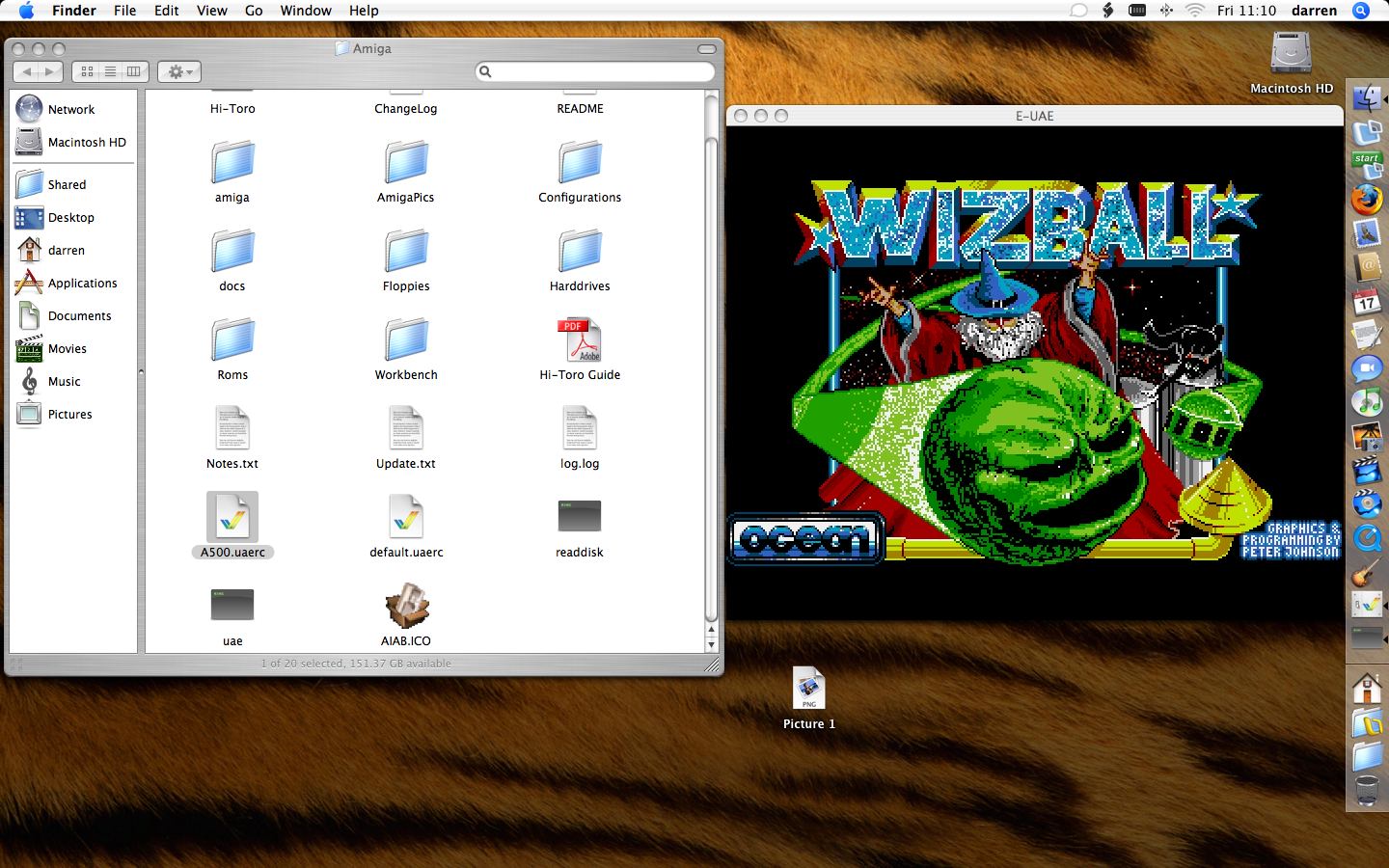Select Network in the Finder sidebar
This screenshot has height=868, width=1389.
(73, 109)
